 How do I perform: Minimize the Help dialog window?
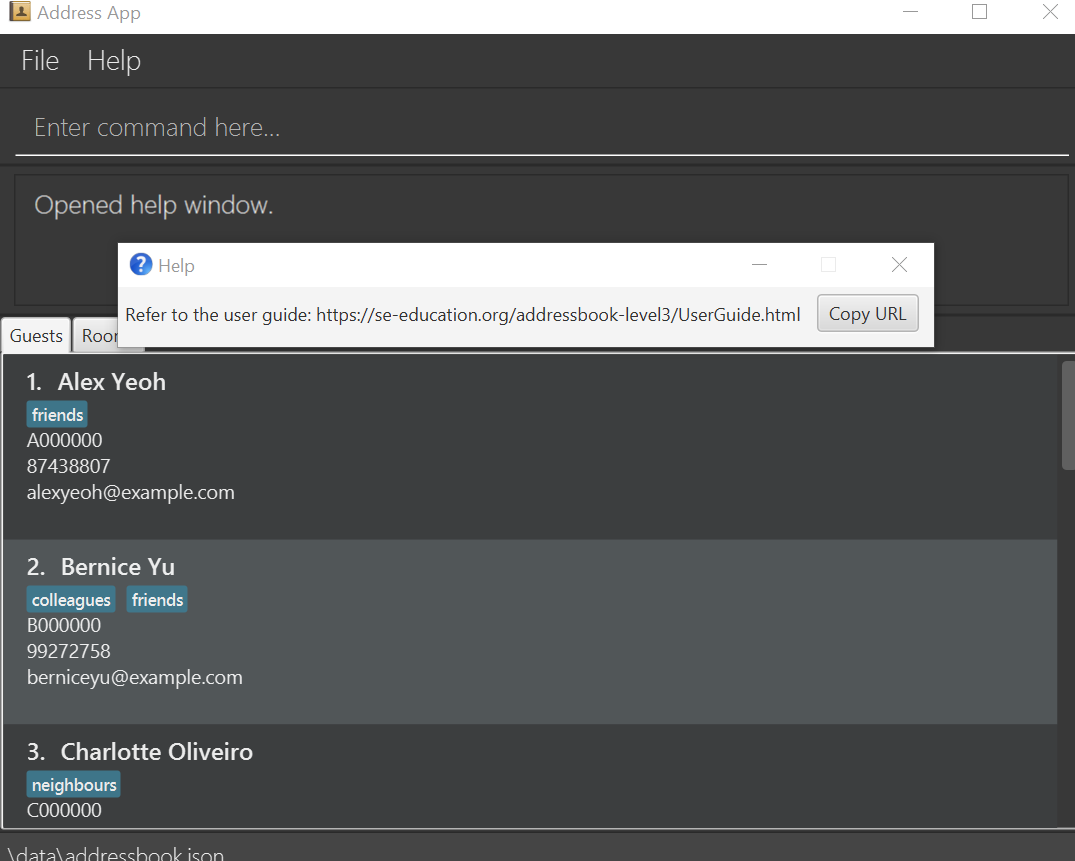[x=759, y=265]
